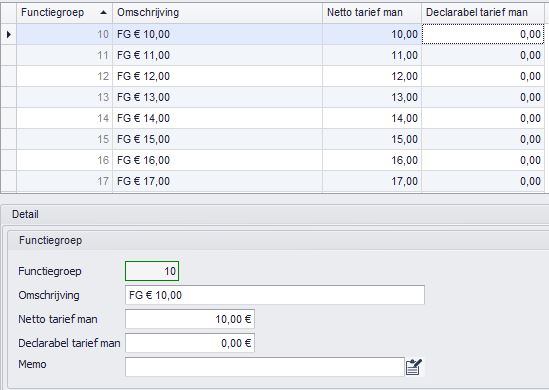549x390 pixels.
Task: Click declarabel tarief cell of row 16
Action: tap(483, 160)
